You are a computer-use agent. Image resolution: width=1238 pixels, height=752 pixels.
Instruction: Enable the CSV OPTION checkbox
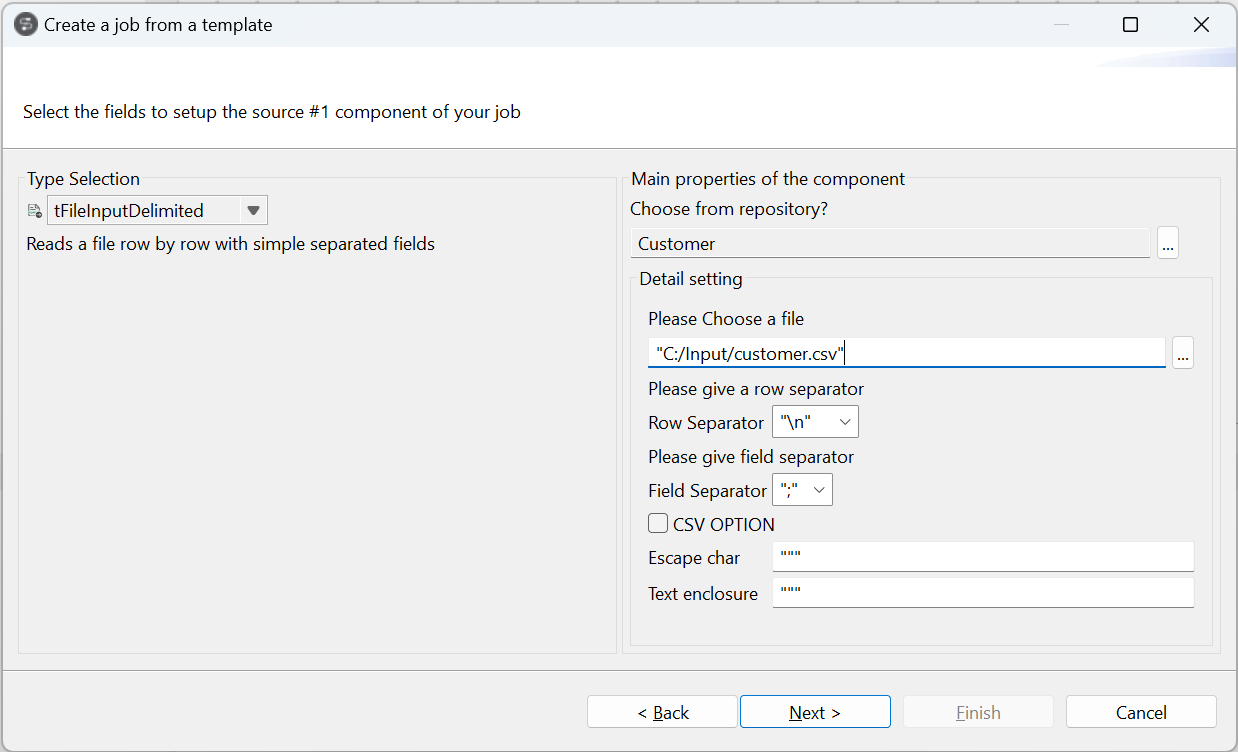[658, 523]
